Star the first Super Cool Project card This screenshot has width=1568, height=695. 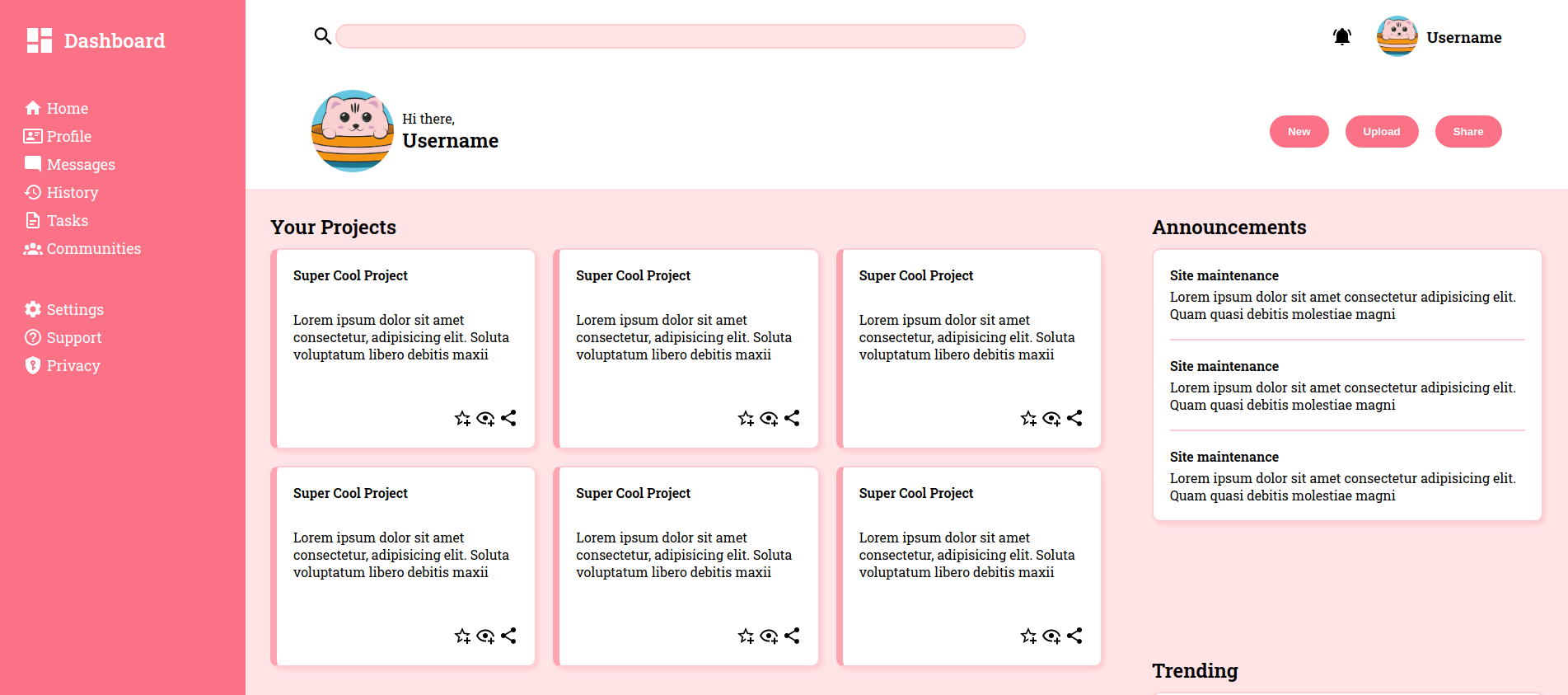[462, 419]
